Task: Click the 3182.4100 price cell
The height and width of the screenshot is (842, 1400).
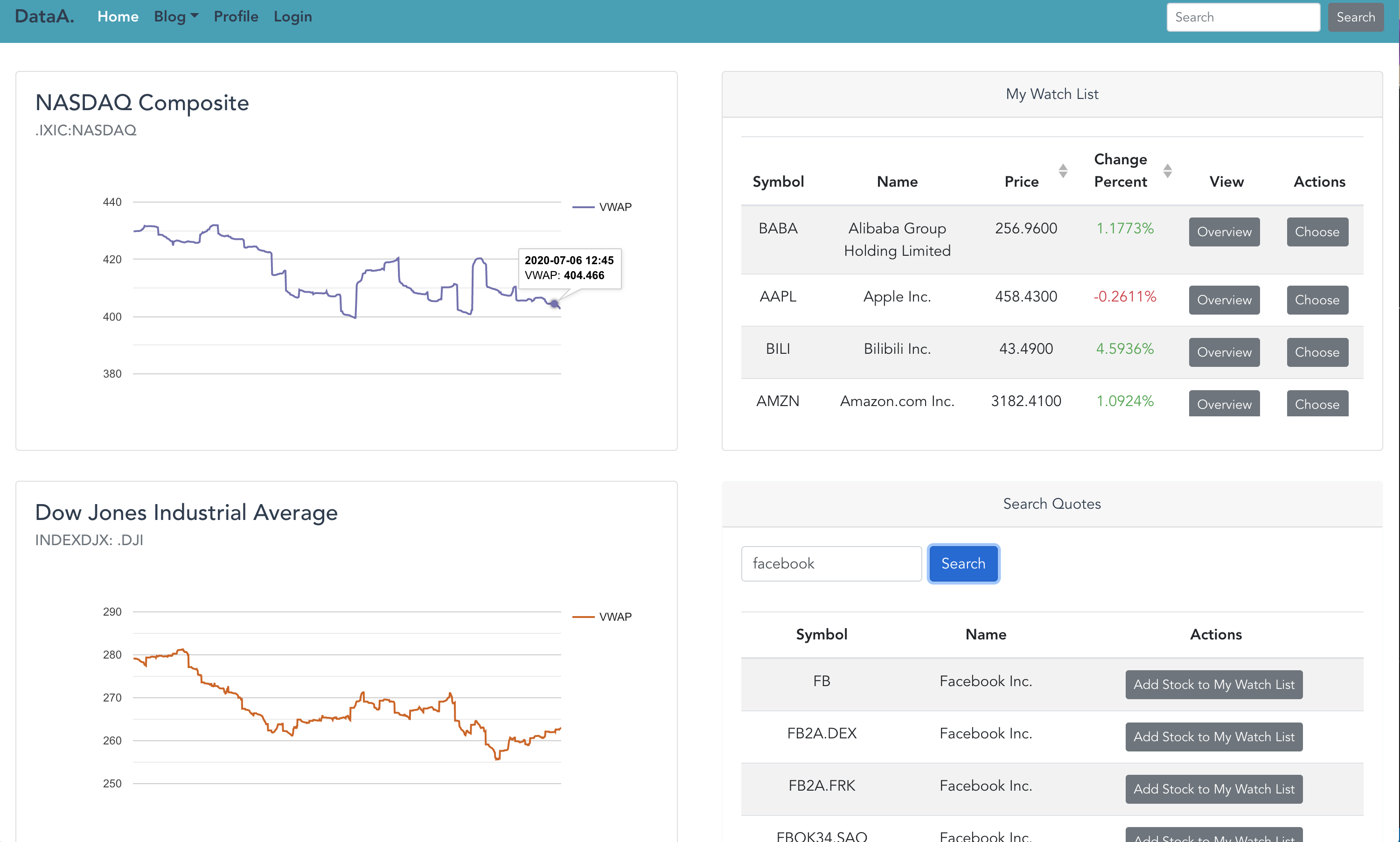Action: click(x=1026, y=400)
